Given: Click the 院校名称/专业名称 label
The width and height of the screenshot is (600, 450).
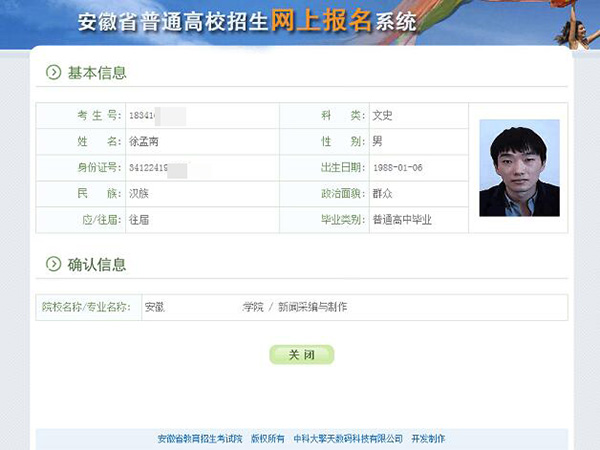Looking at the screenshot, I should [x=86, y=307].
